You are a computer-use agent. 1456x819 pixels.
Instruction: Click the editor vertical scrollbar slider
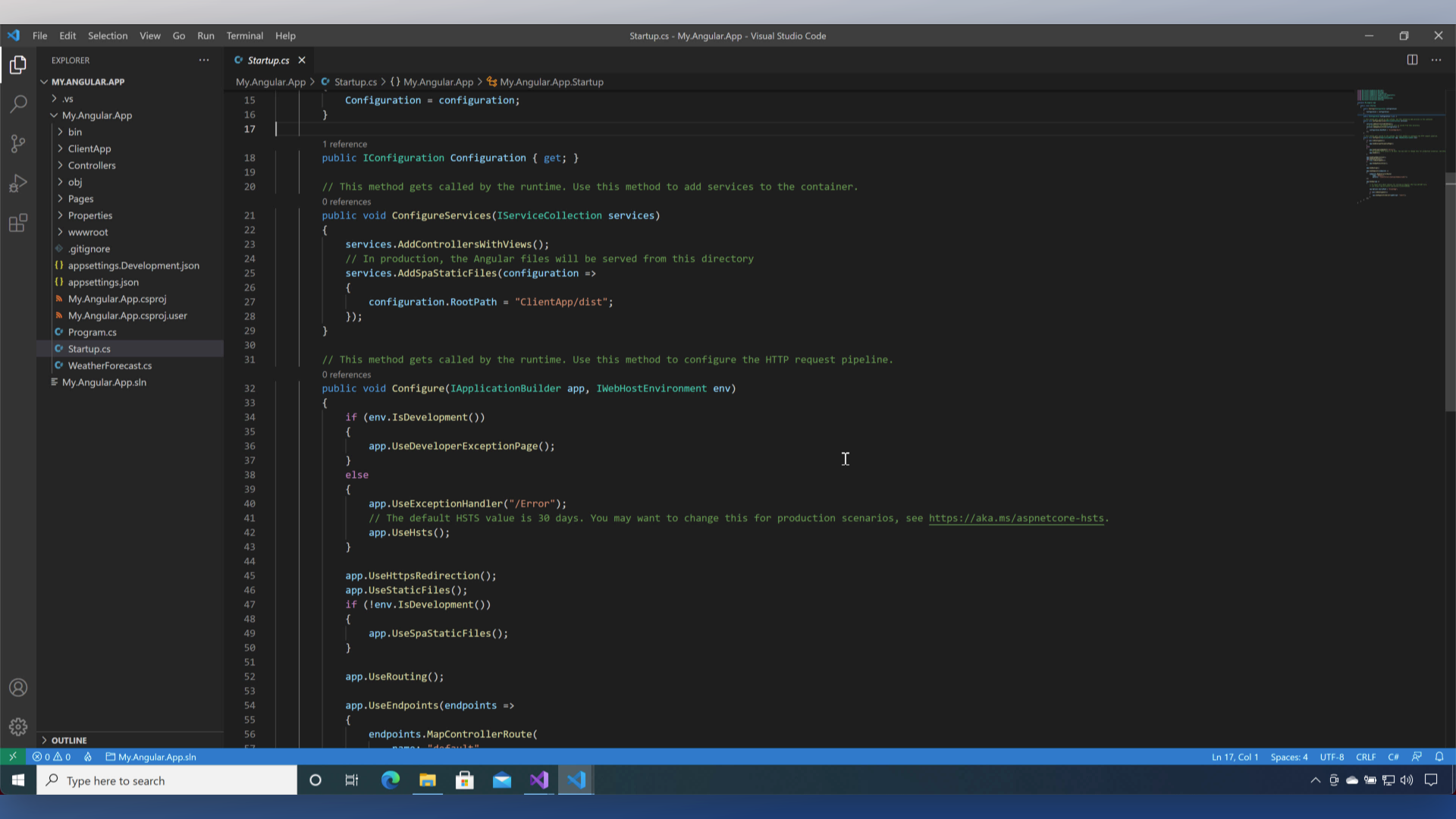tap(1450, 292)
